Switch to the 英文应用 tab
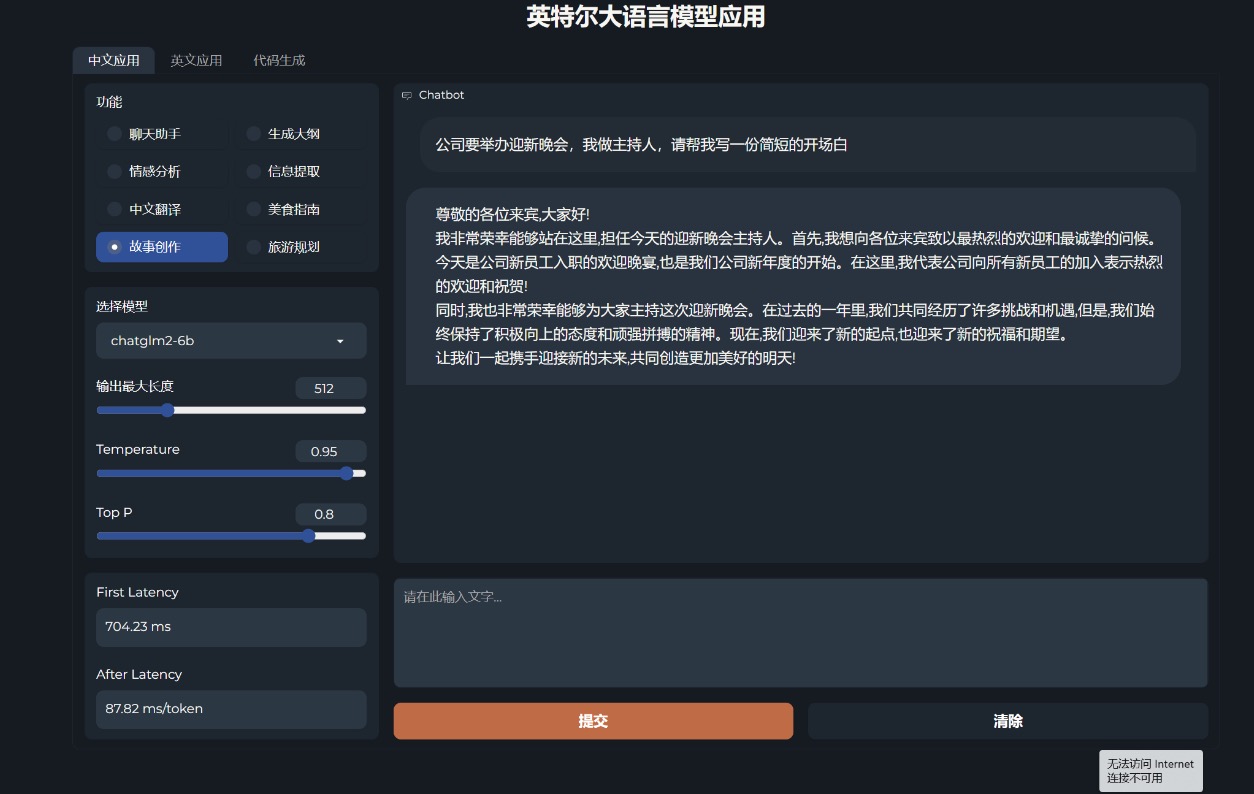Viewport: 1254px width, 794px height. tap(197, 60)
